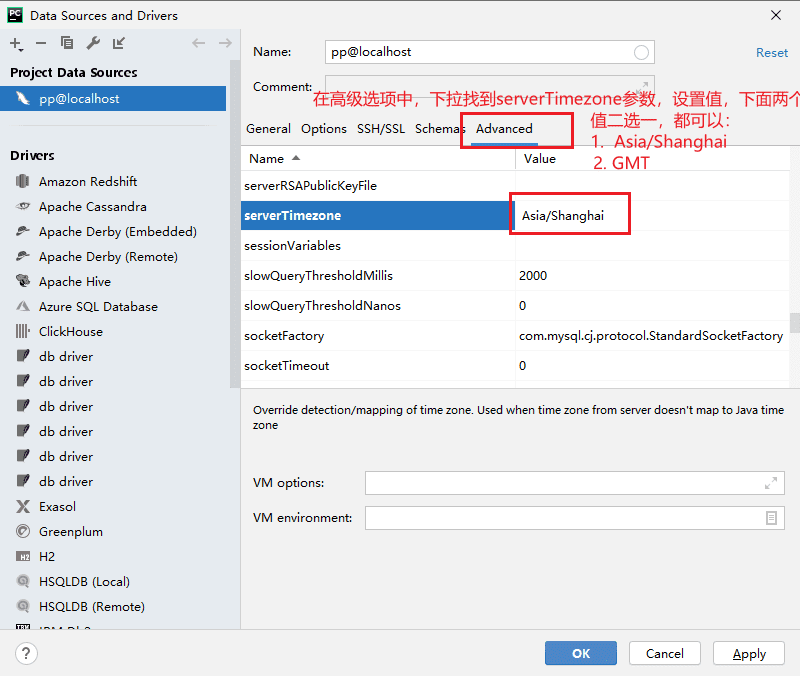Select the Apache Cassandra driver
The height and width of the screenshot is (676, 800).
point(92,207)
